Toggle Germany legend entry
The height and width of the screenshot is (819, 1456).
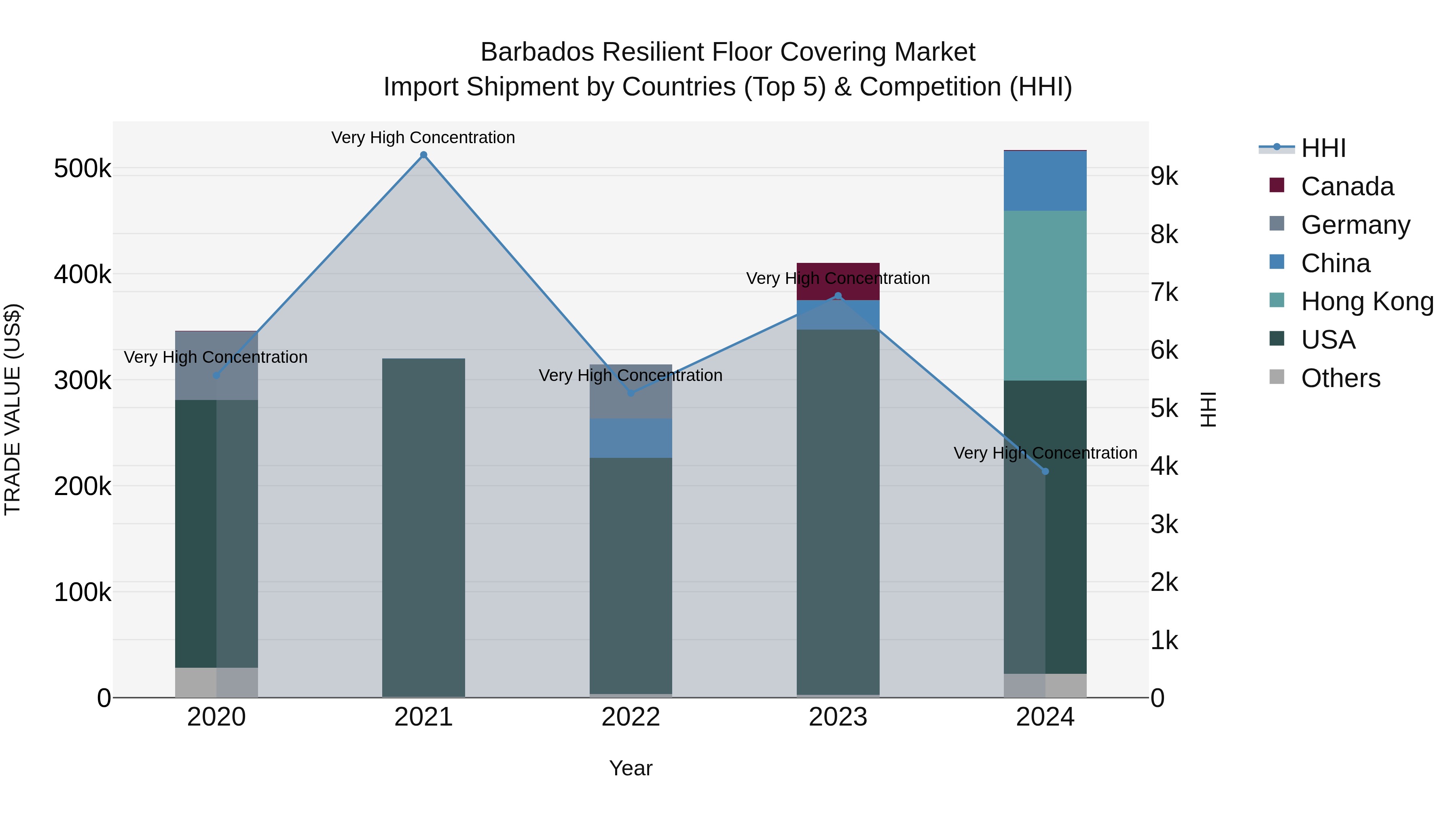pyautogui.click(x=1340, y=225)
